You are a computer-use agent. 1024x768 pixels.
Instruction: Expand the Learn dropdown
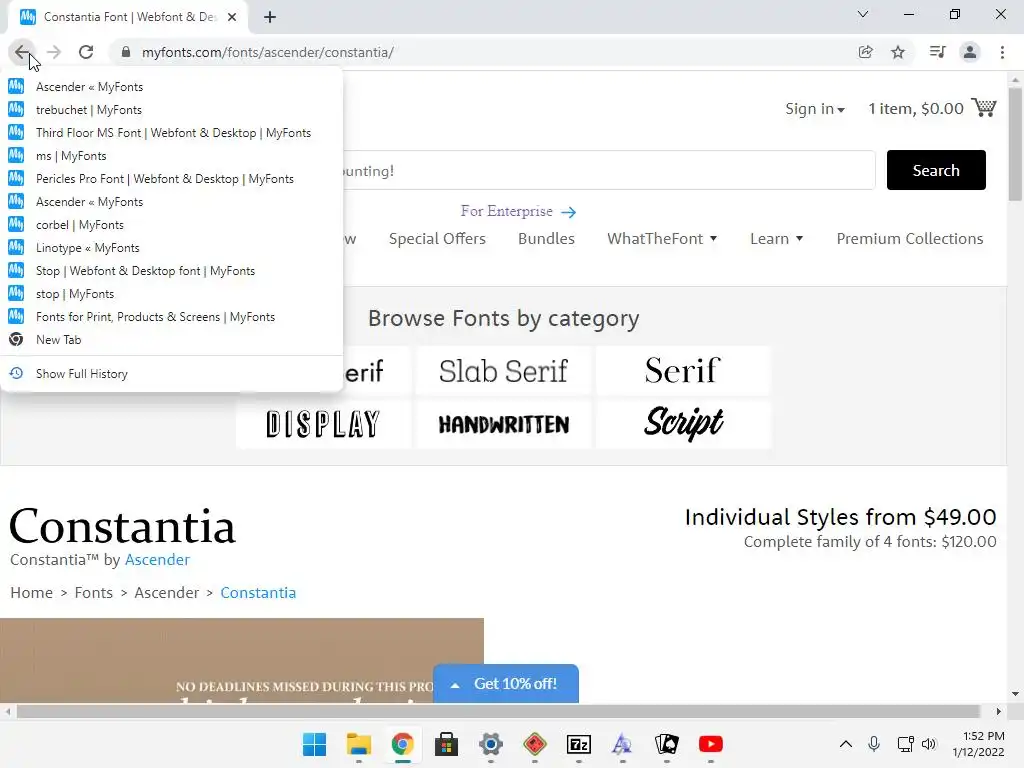[776, 239]
